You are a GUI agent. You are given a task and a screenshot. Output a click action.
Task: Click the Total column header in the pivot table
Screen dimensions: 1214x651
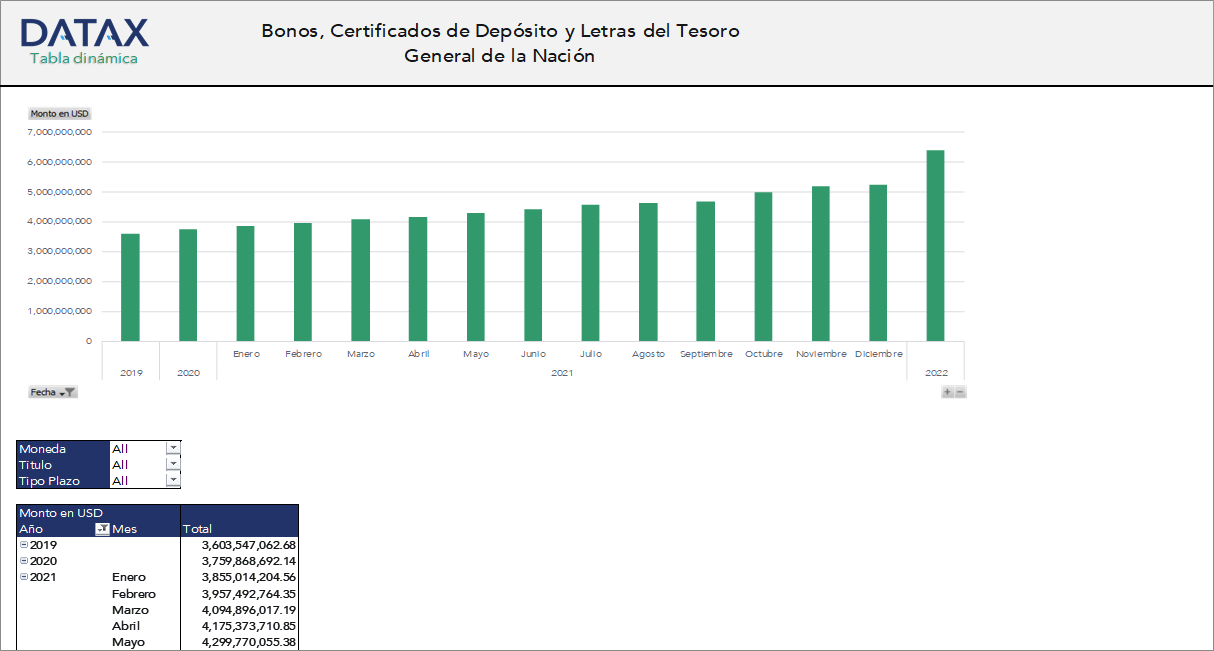pyautogui.click(x=196, y=528)
